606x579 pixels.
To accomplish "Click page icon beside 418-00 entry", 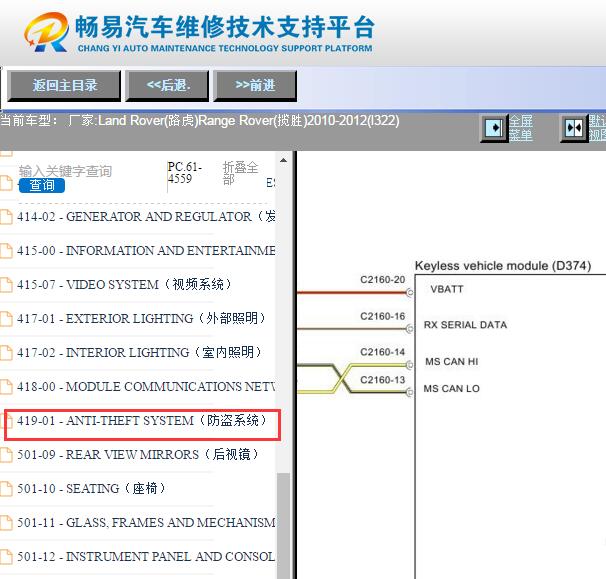I will (6, 387).
